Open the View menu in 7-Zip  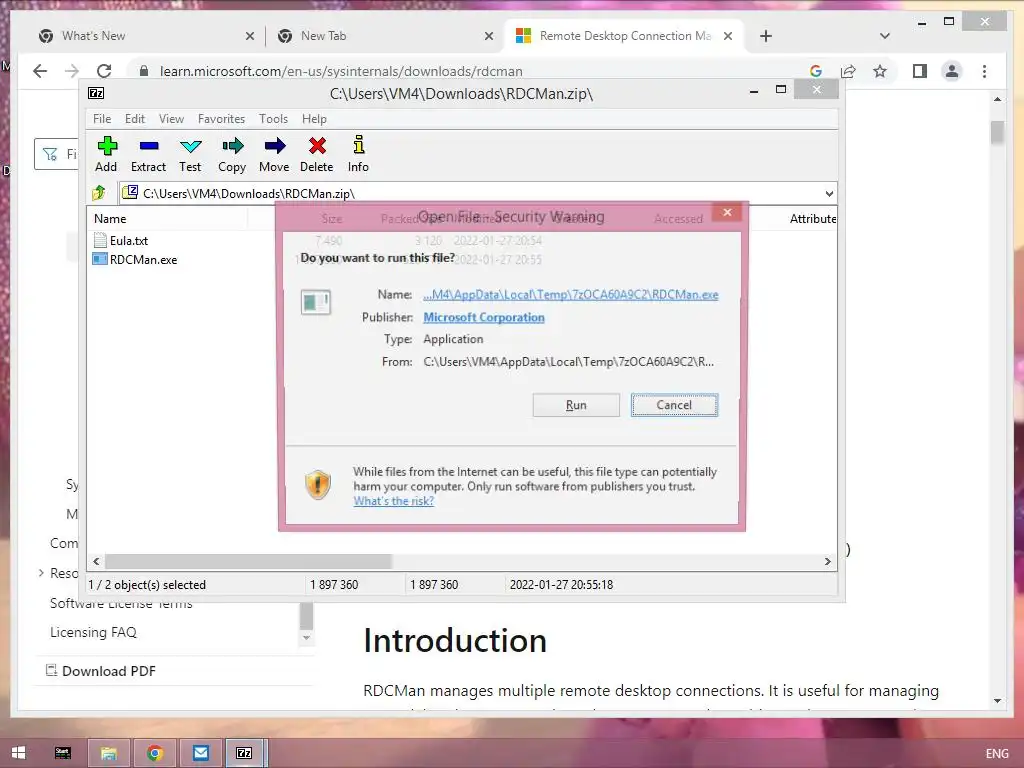tap(171, 119)
